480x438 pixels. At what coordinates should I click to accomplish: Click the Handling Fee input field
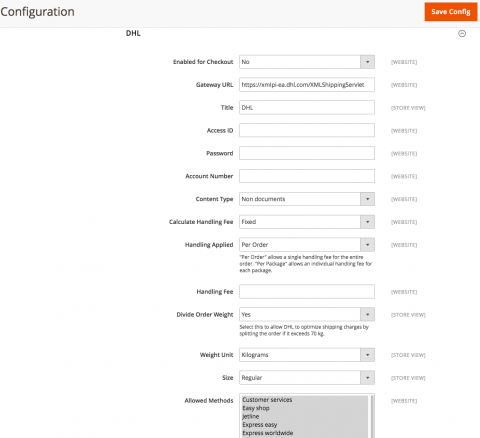(x=307, y=292)
